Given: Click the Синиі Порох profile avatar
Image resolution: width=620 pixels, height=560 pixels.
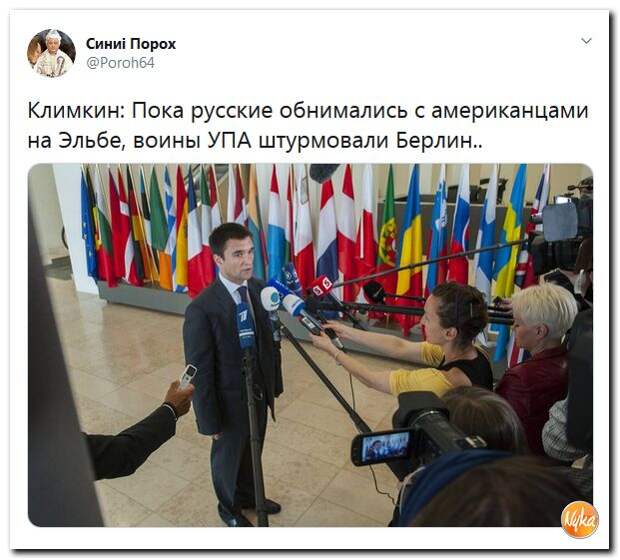Looking at the screenshot, I should (51, 53).
